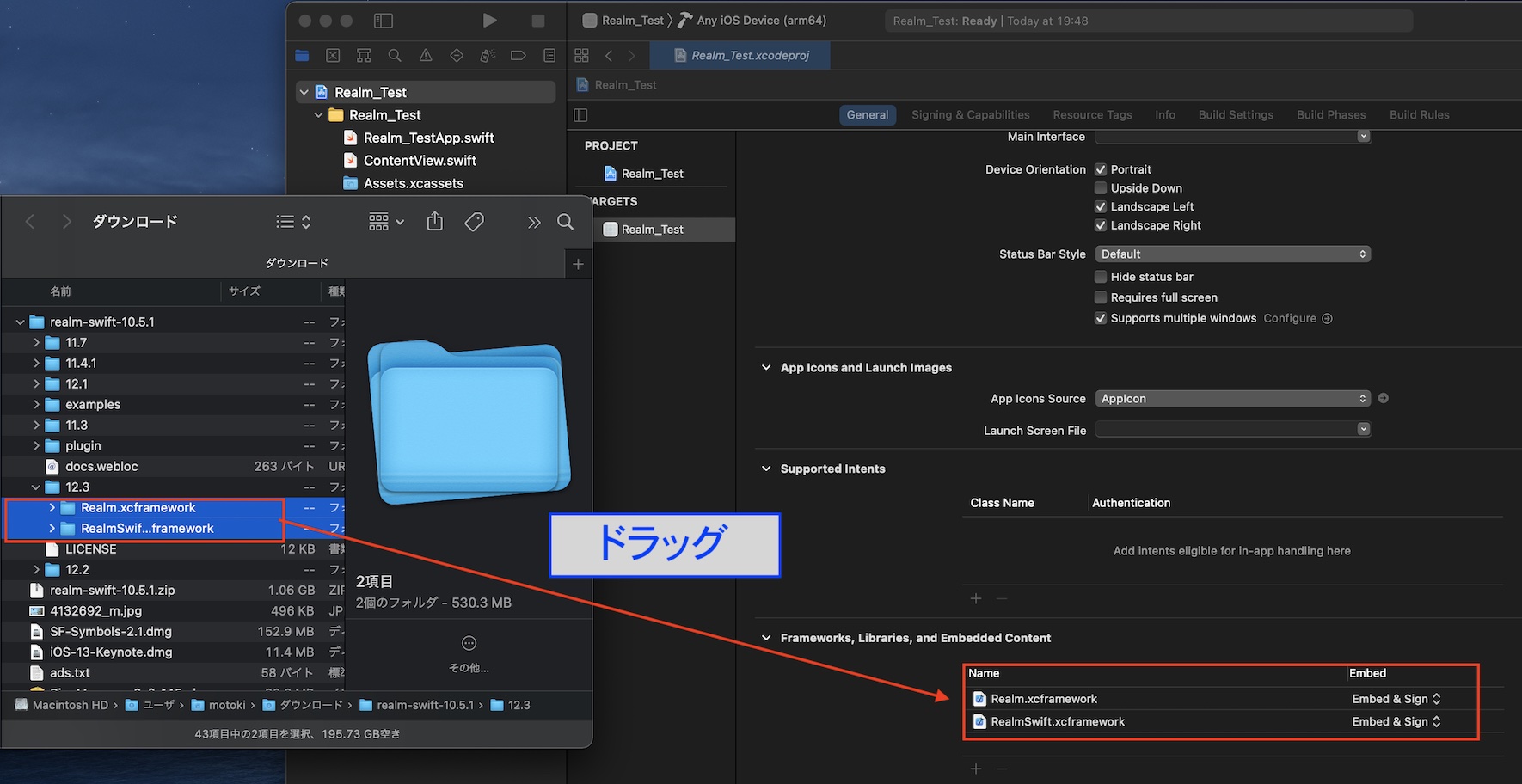Collapse the realm-swift-10.5.1 folder
Screen dimensions: 1522x784
[20, 322]
